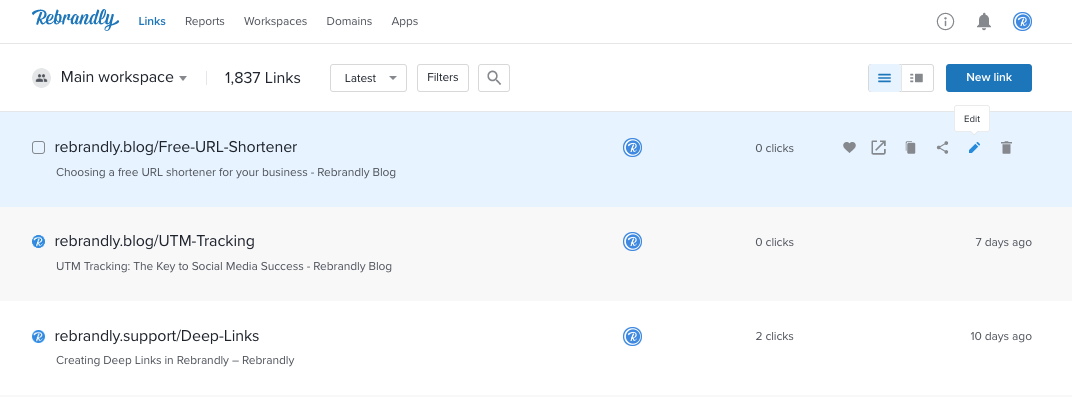Click the Filters button
Viewport: 1072px width, 397px height.
coord(443,78)
